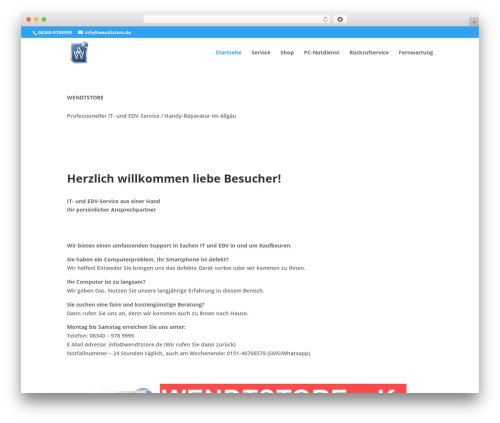Click 'Ihr Computer ist zu langsam?' line
This screenshot has height=423, width=500.
click(106, 282)
